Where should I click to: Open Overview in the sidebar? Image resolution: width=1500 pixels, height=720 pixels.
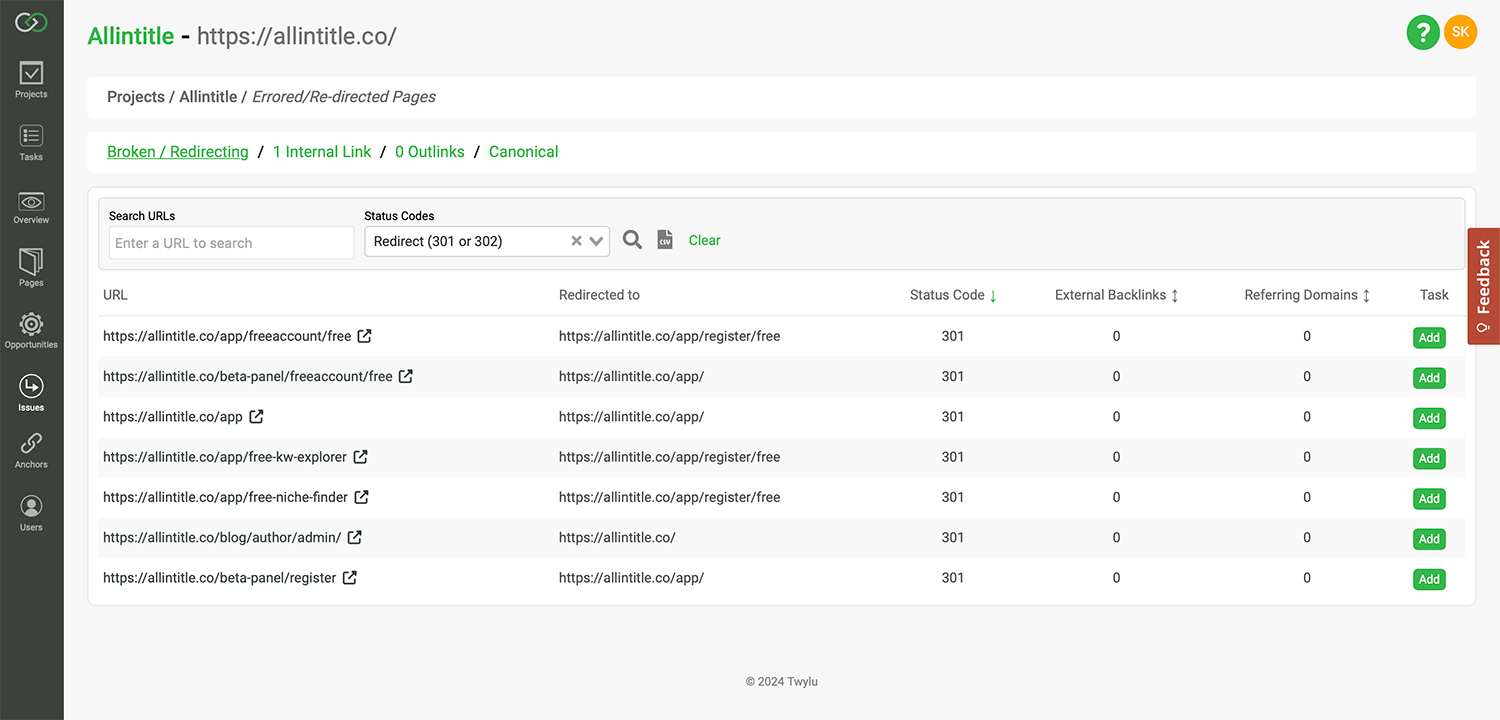pyautogui.click(x=31, y=206)
